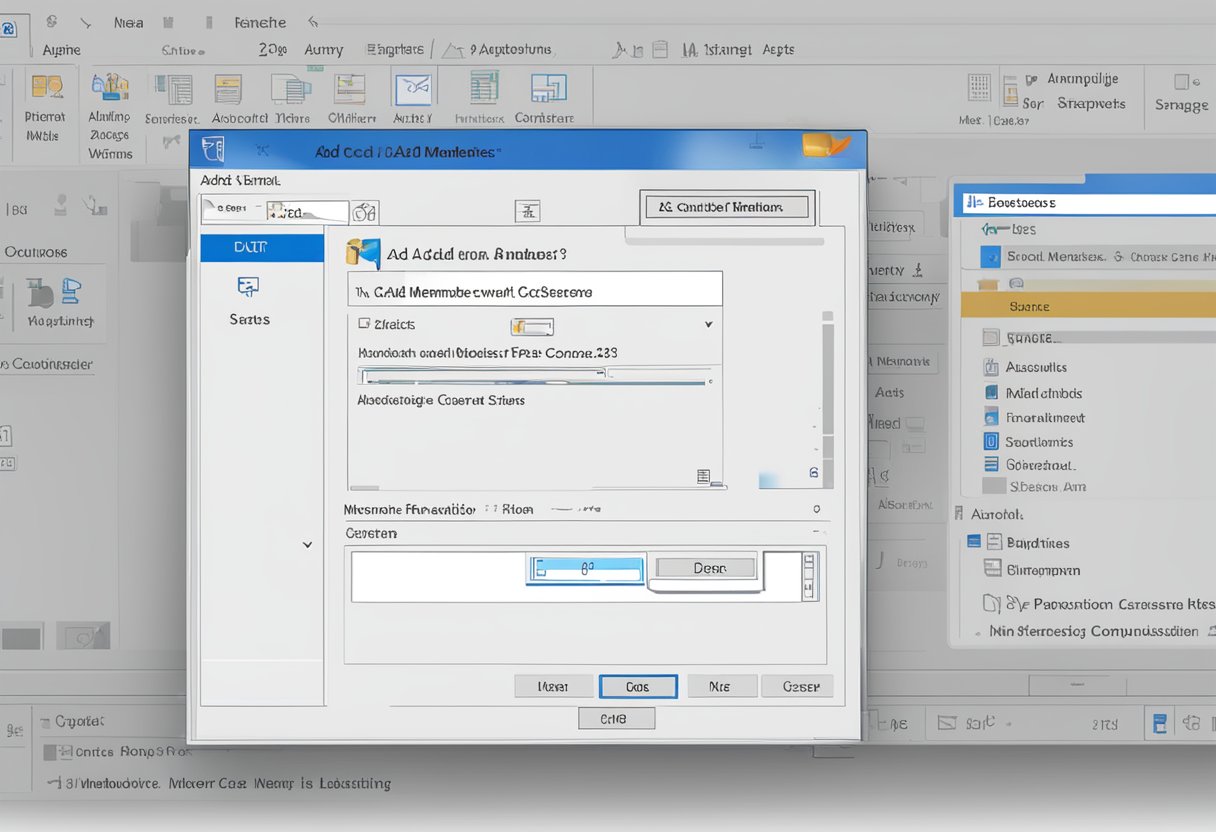Click the Serbs icon in dialog sidebar
This screenshot has height=832, width=1216.
coord(248,288)
